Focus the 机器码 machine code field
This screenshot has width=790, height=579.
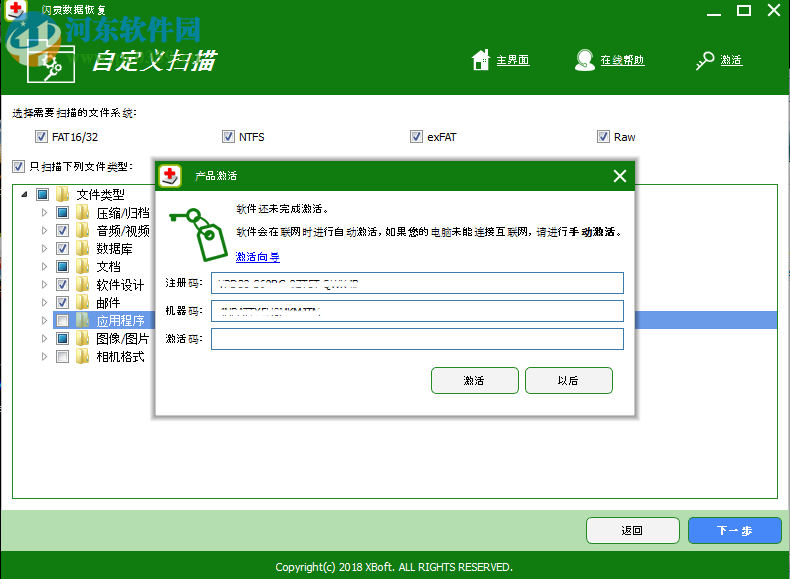417,311
